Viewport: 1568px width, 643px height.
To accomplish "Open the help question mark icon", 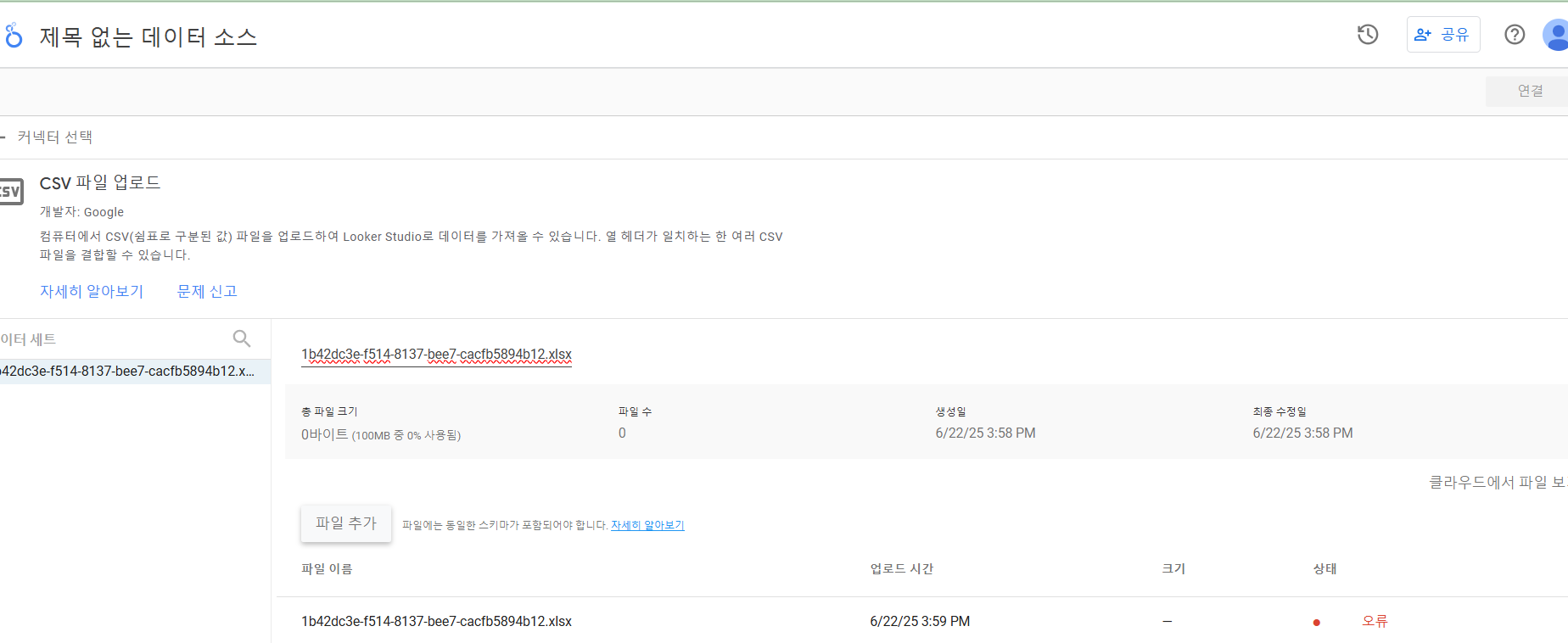I will [1515, 35].
